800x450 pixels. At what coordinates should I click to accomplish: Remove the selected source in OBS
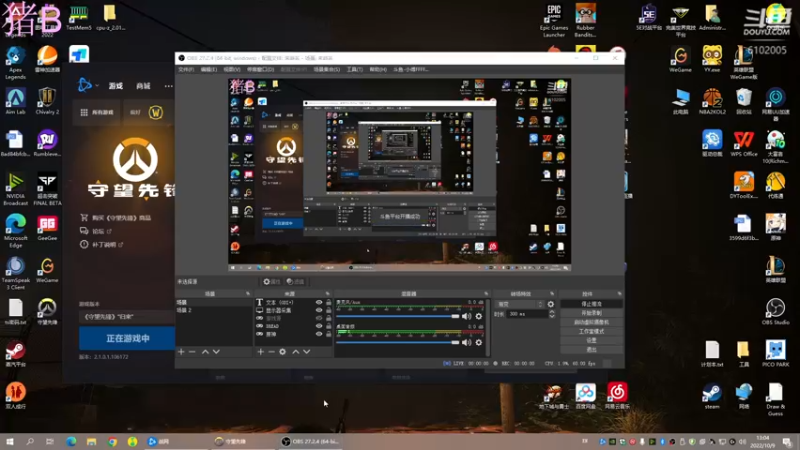pyautogui.click(x=271, y=352)
